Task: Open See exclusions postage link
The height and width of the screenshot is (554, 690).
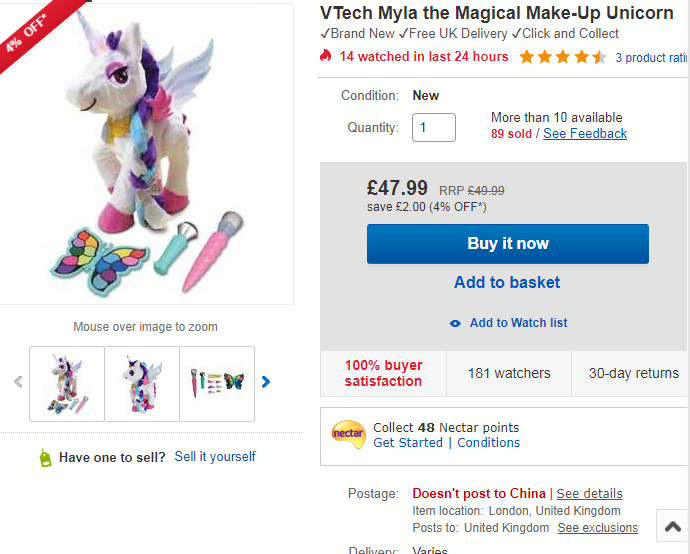Action: point(597,528)
